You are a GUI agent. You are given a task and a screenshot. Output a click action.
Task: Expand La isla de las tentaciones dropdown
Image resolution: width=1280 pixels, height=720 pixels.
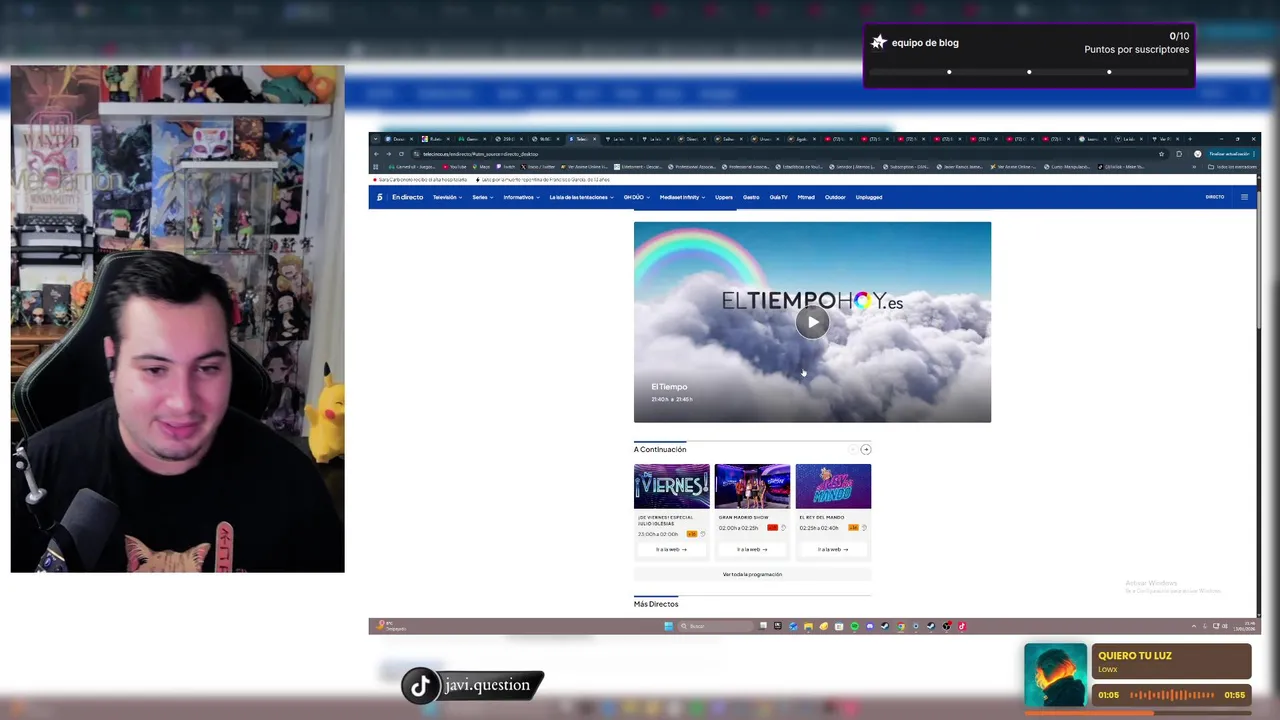coord(581,197)
